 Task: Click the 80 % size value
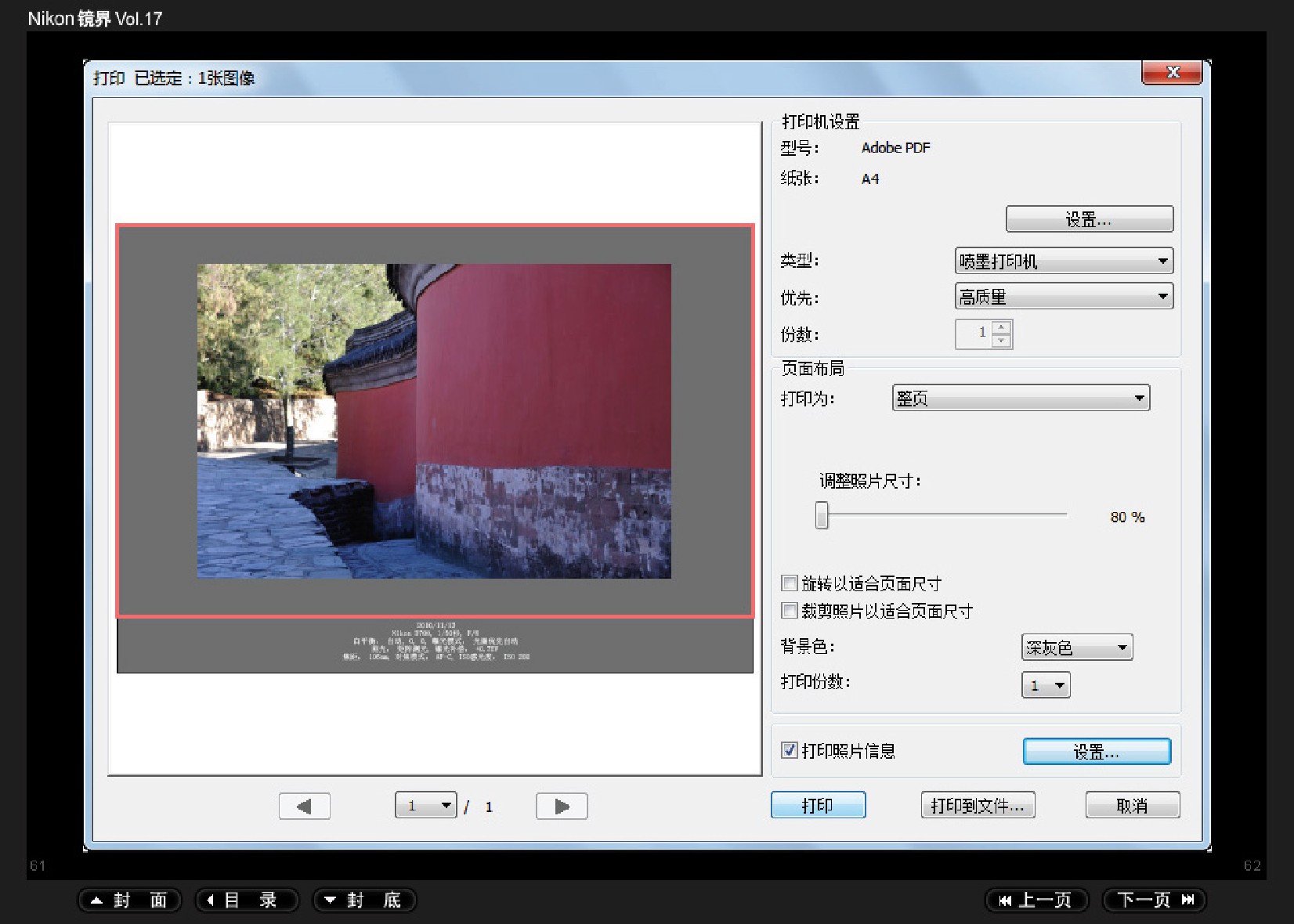pos(1127,517)
